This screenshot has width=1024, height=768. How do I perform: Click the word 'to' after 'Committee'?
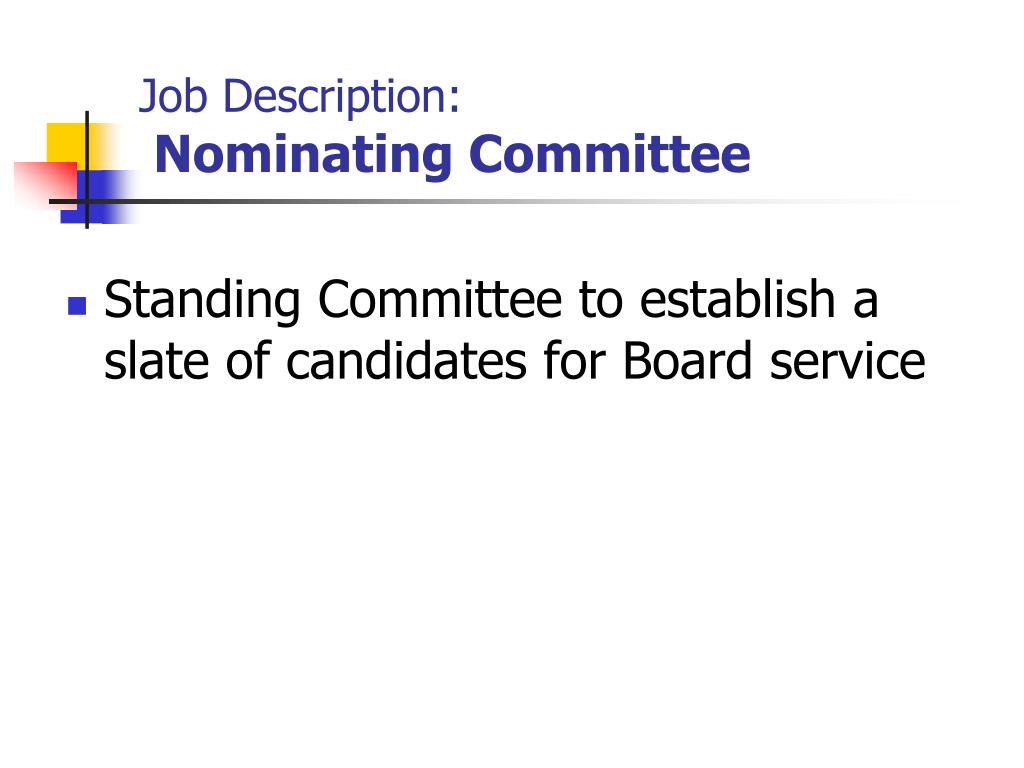[600, 300]
